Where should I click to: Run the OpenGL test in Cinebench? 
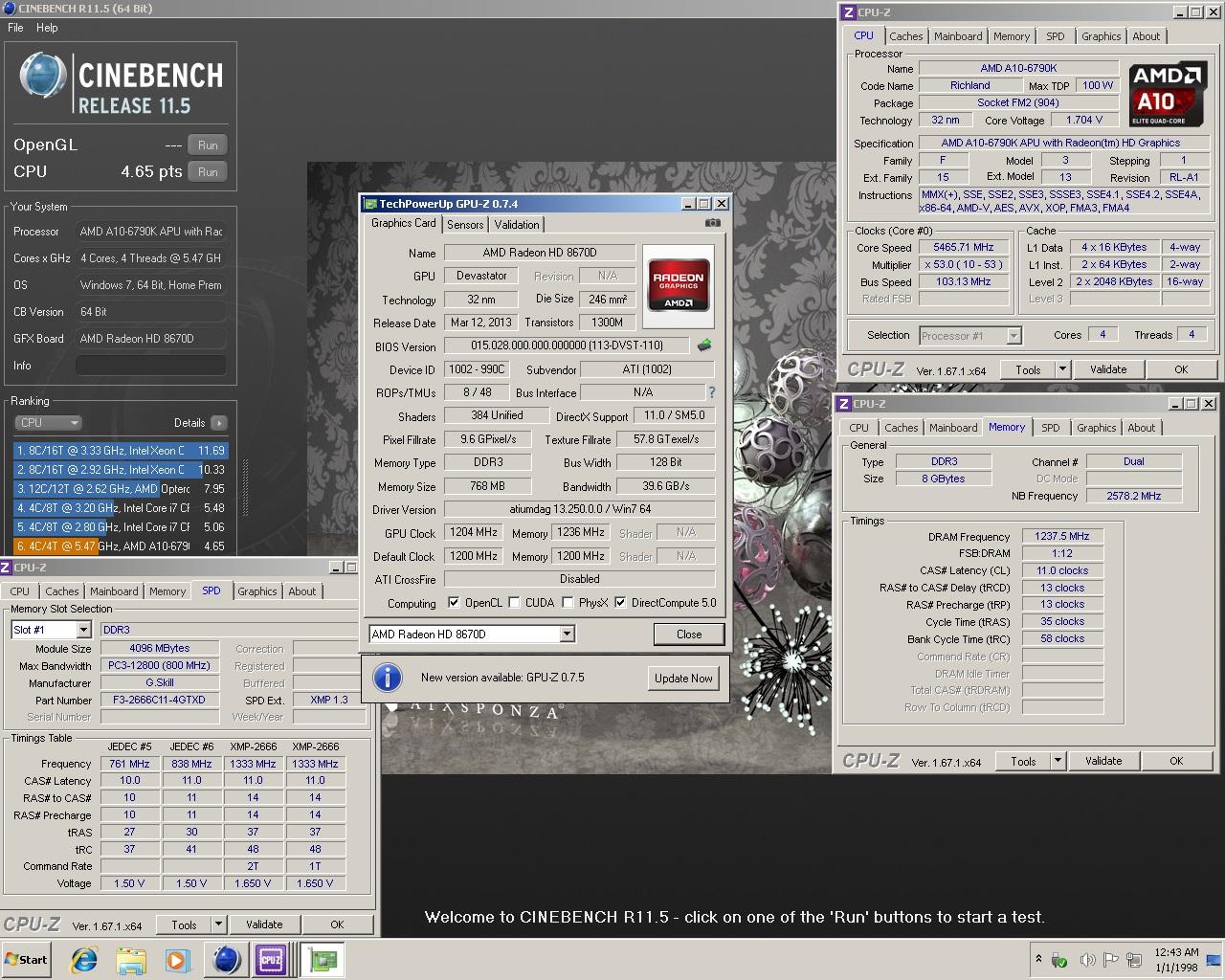pos(208,145)
